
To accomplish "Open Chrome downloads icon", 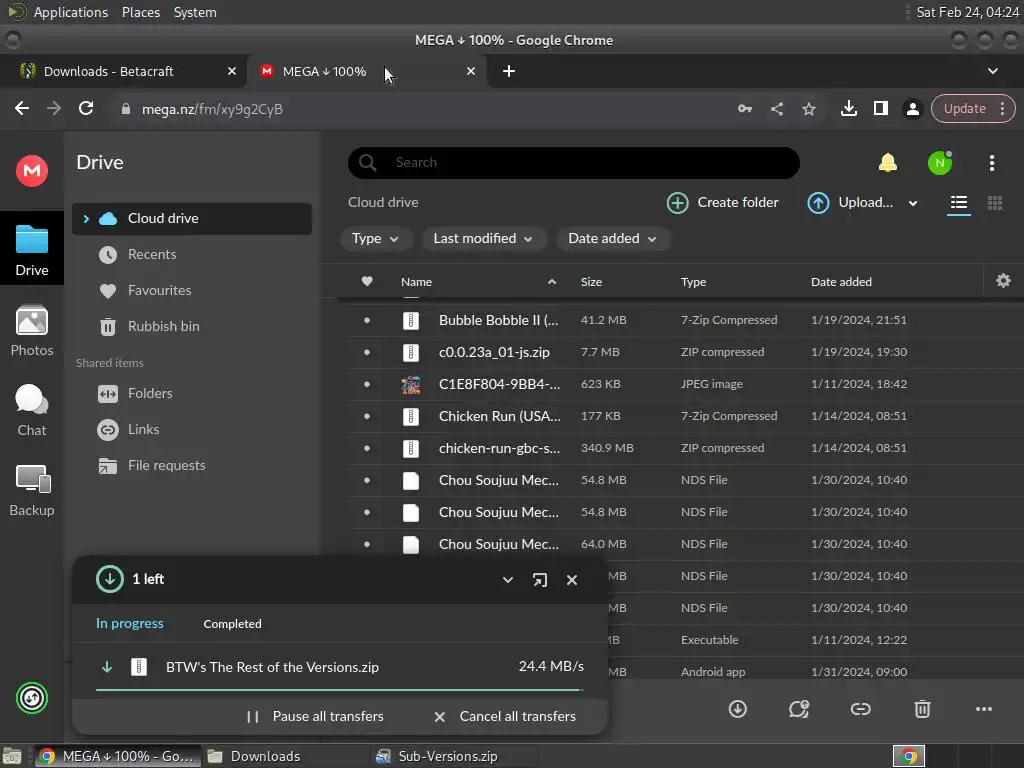I will click(848, 108).
